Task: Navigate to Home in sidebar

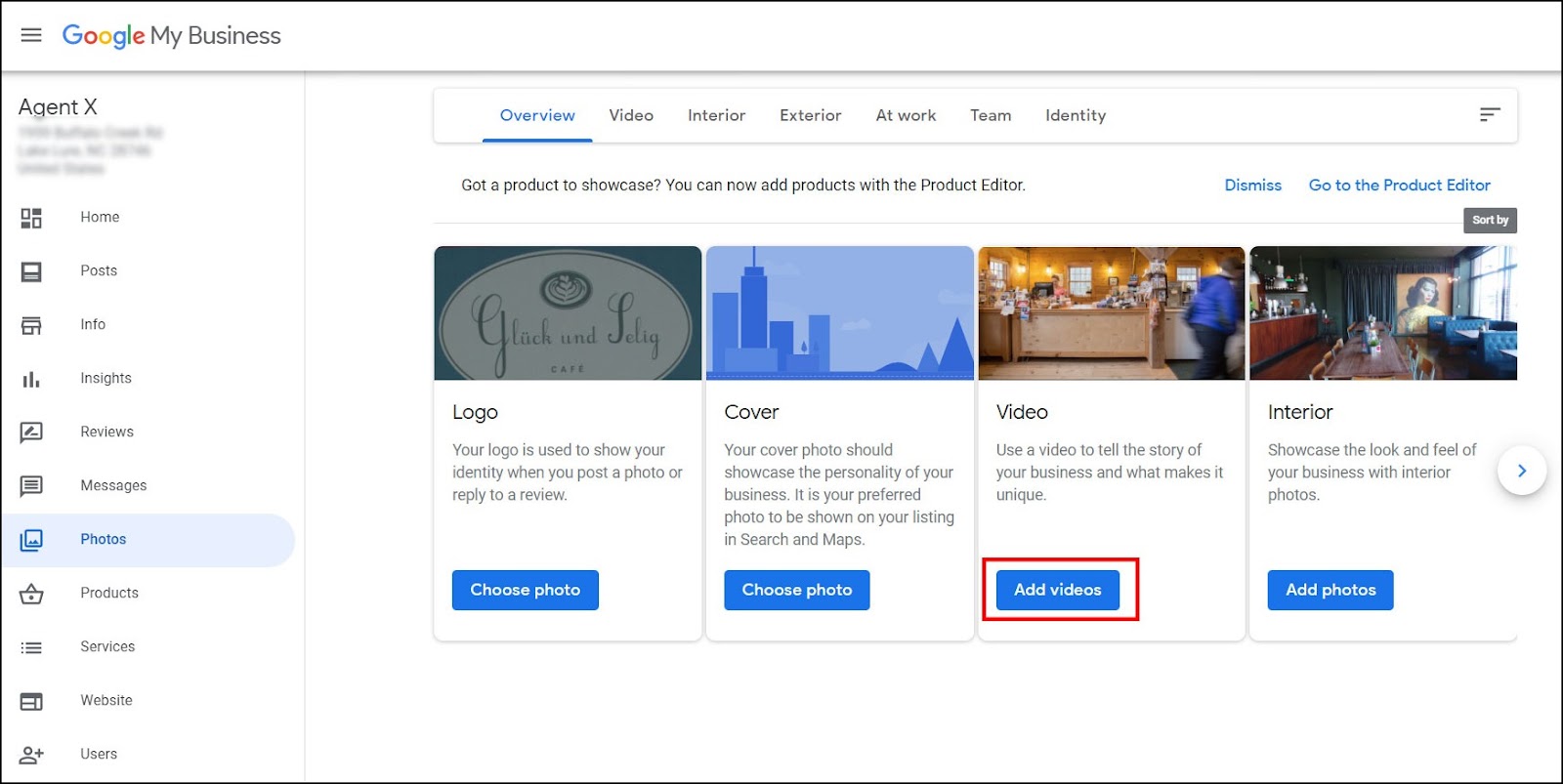Action: (100, 218)
